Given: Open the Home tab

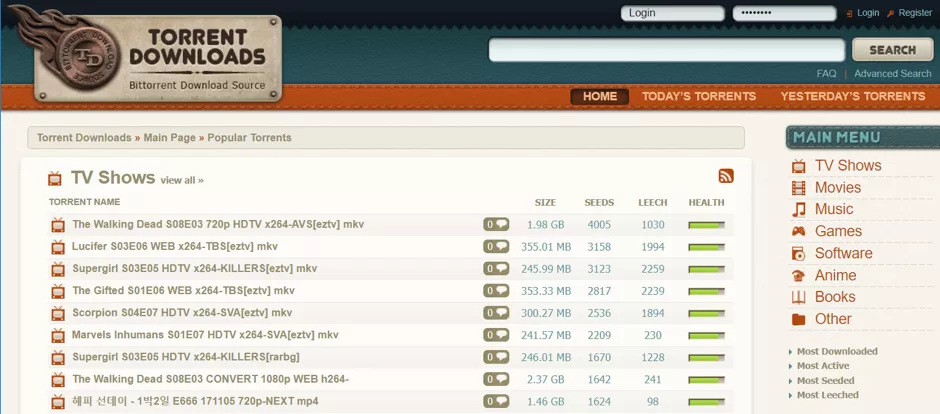Looking at the screenshot, I should [600, 97].
